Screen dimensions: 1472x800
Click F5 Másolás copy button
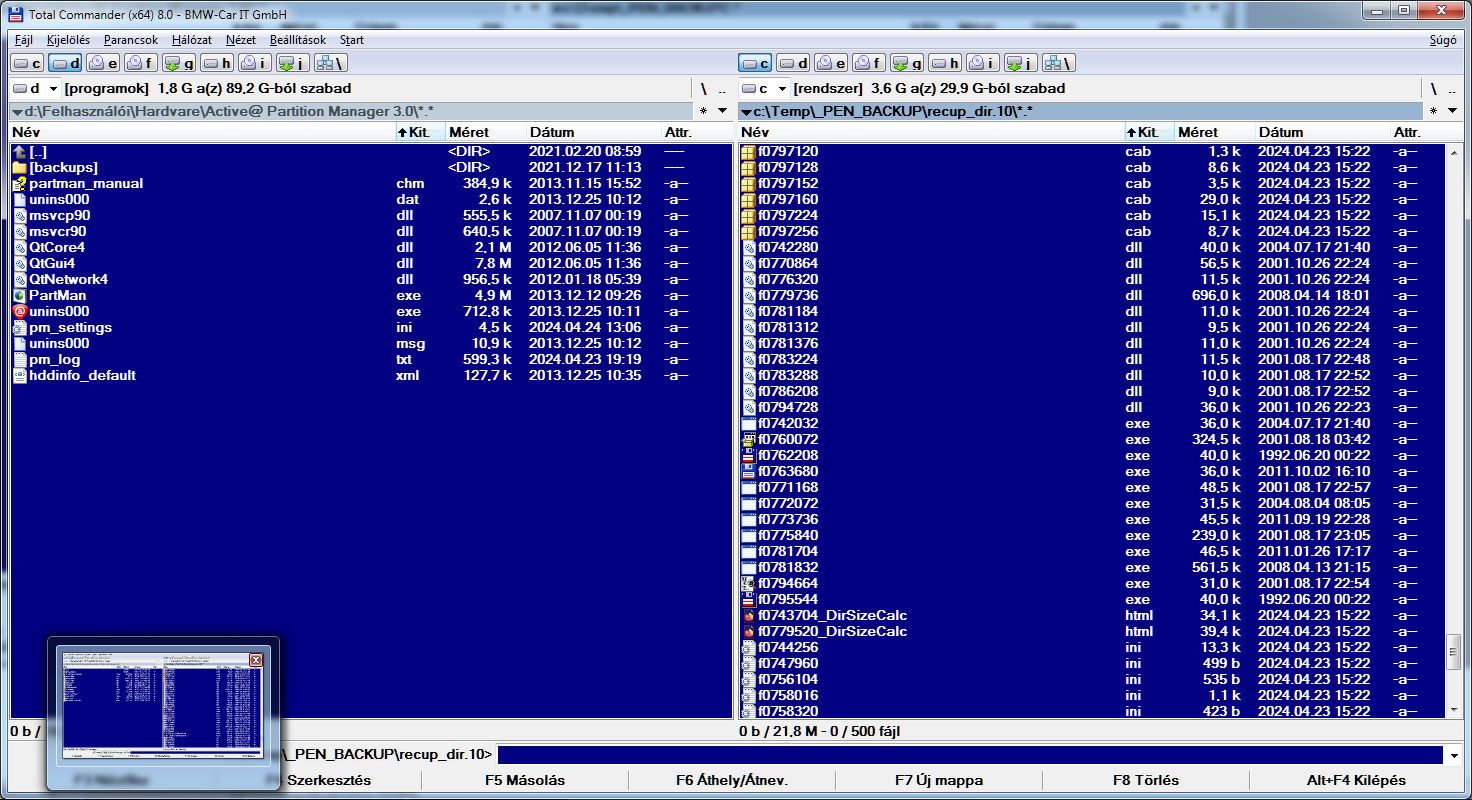pos(525,780)
